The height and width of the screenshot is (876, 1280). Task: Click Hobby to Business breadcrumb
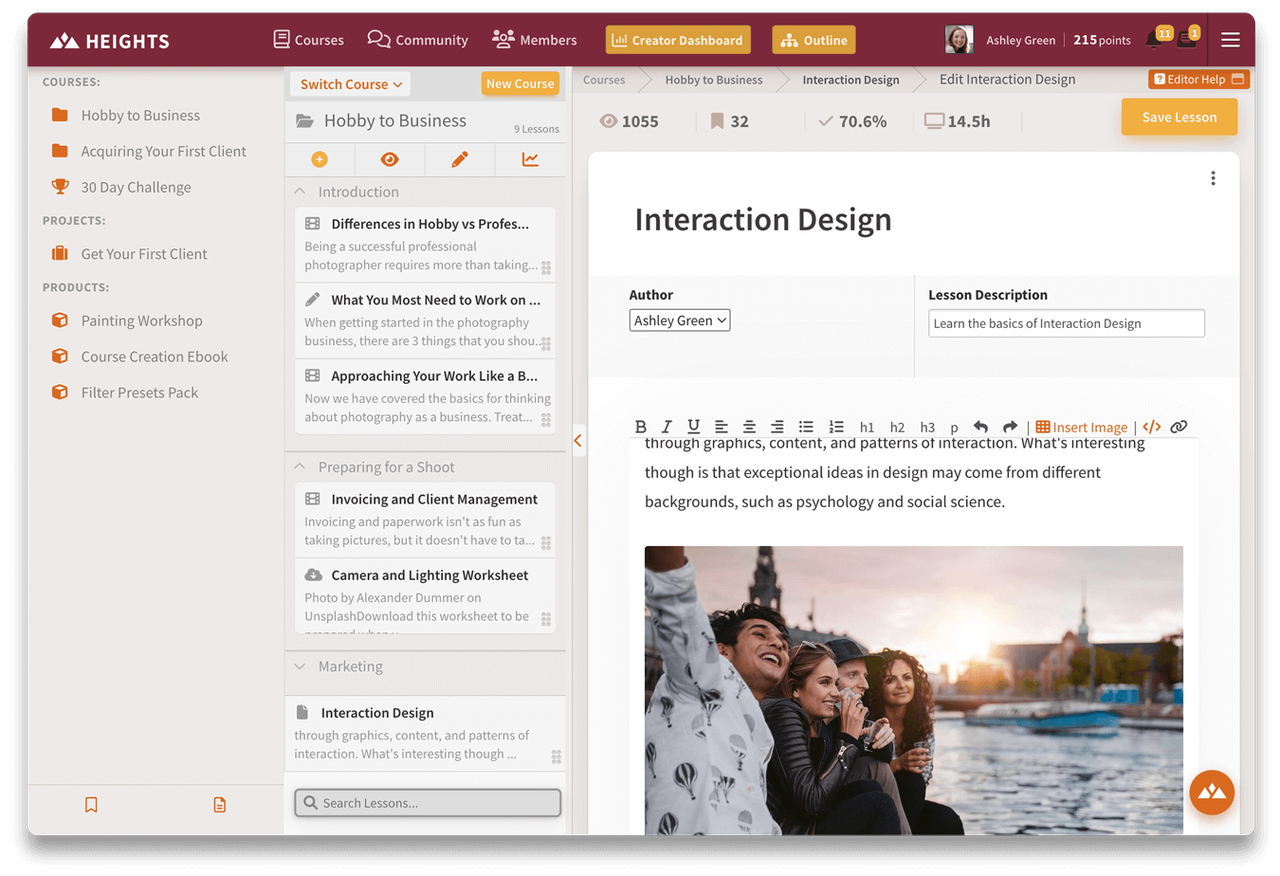[714, 80]
